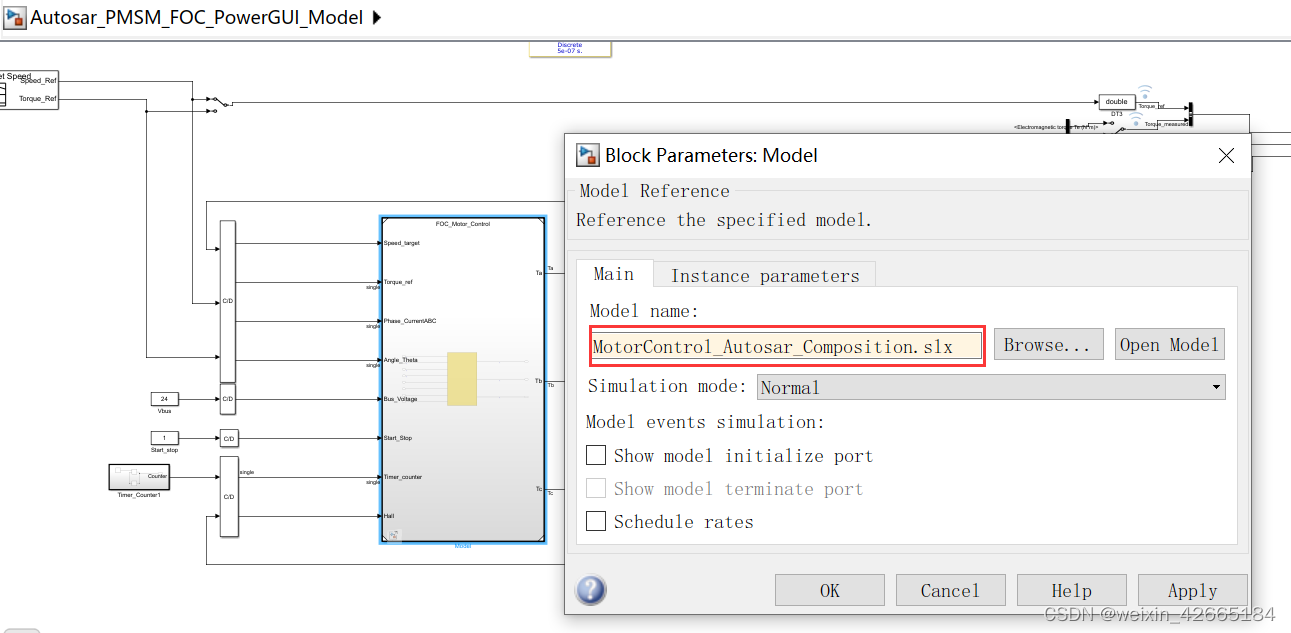Switch to the Main tab
The width and height of the screenshot is (1291, 633).
[614, 274]
